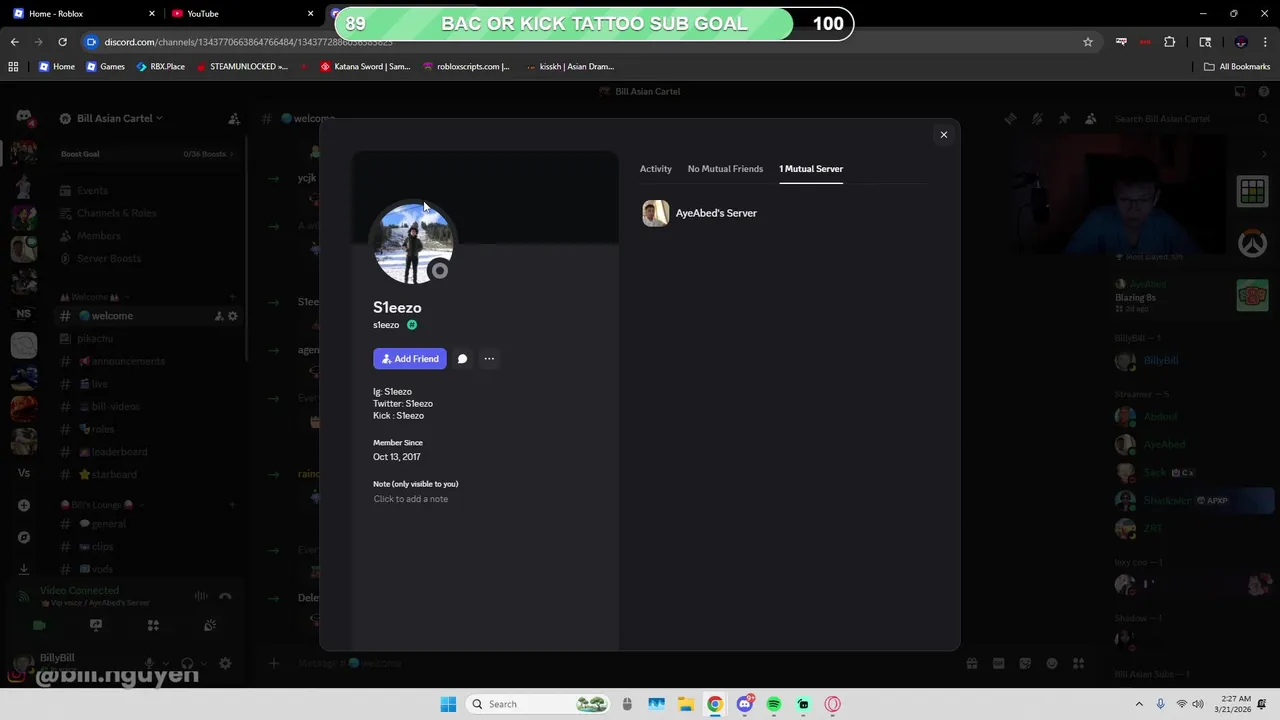This screenshot has width=1280, height=720.
Task: Open the GIF picker in message bar
Action: [x=998, y=663]
